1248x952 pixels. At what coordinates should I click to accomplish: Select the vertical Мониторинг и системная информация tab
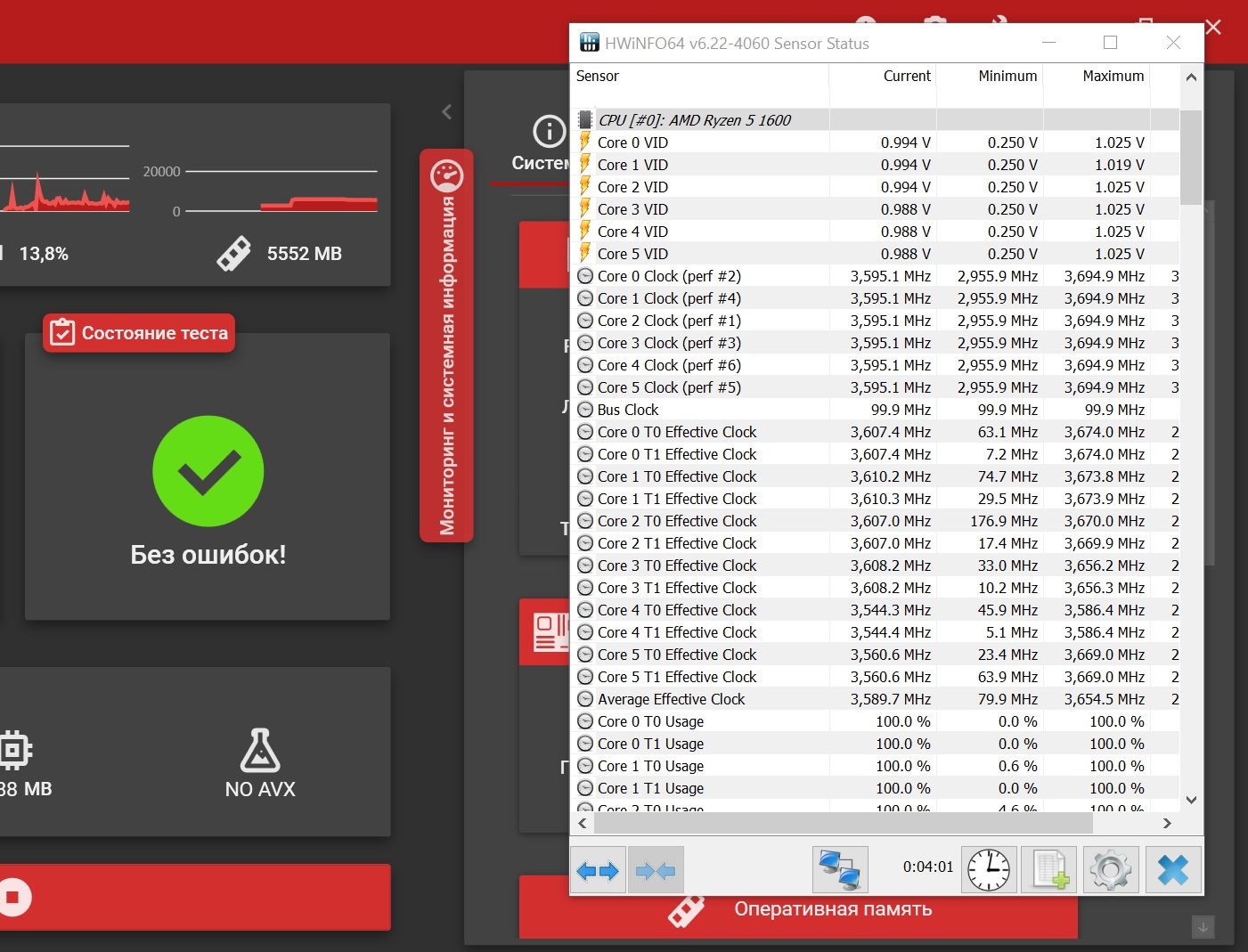point(446,346)
